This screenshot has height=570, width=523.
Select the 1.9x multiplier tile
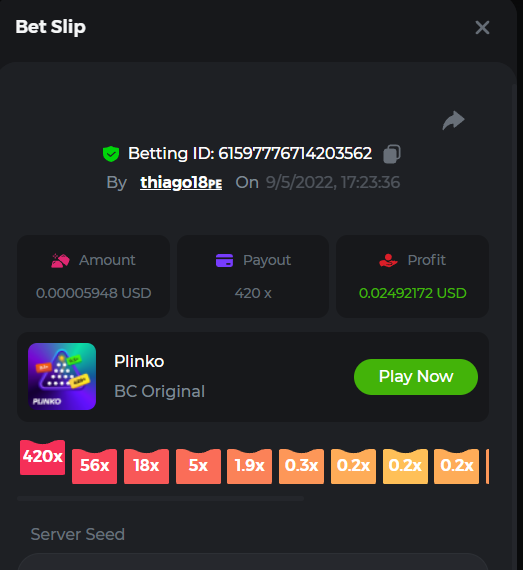tap(249, 466)
